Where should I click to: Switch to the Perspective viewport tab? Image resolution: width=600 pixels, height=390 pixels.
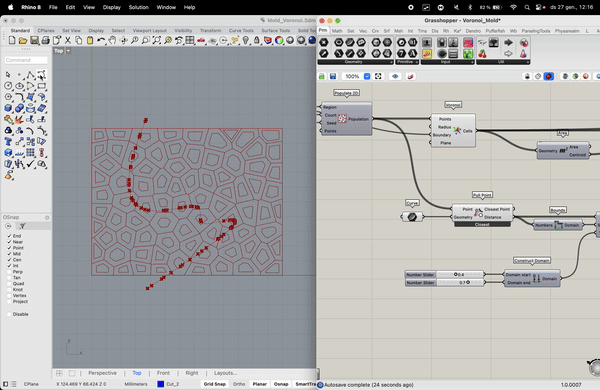102,373
